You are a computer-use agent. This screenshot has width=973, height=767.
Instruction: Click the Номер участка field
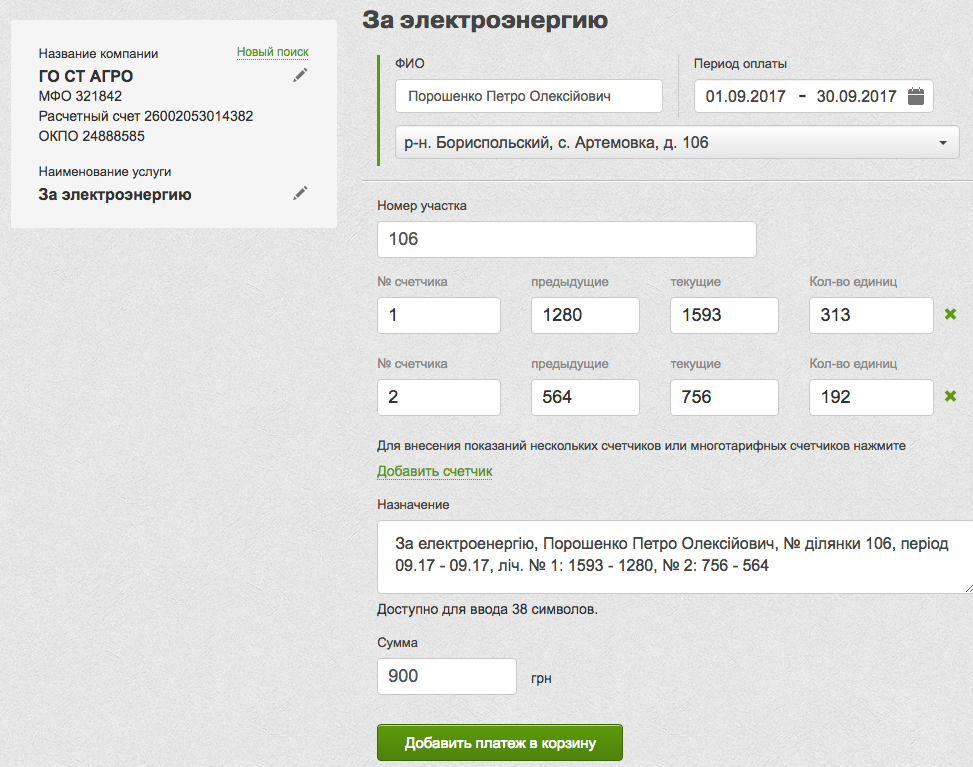click(566, 240)
